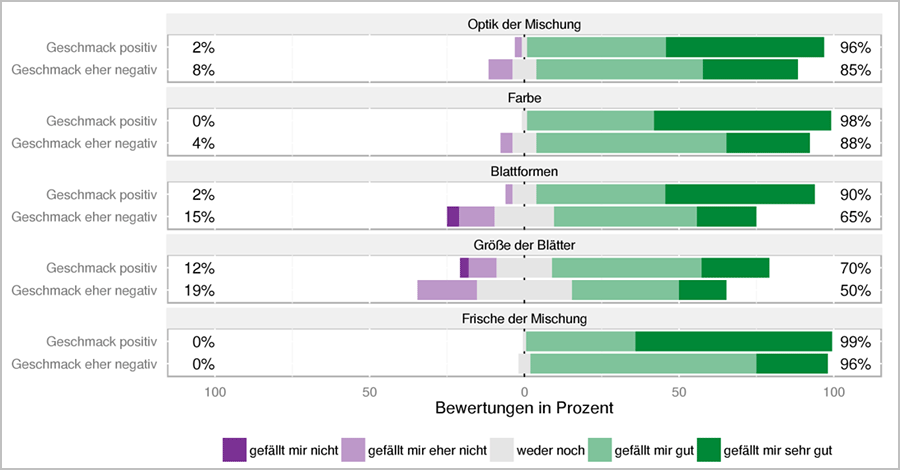Screen dimensions: 900x470
Task: Click 'Geschmack positiv' label under Farbe
Action: point(101,121)
